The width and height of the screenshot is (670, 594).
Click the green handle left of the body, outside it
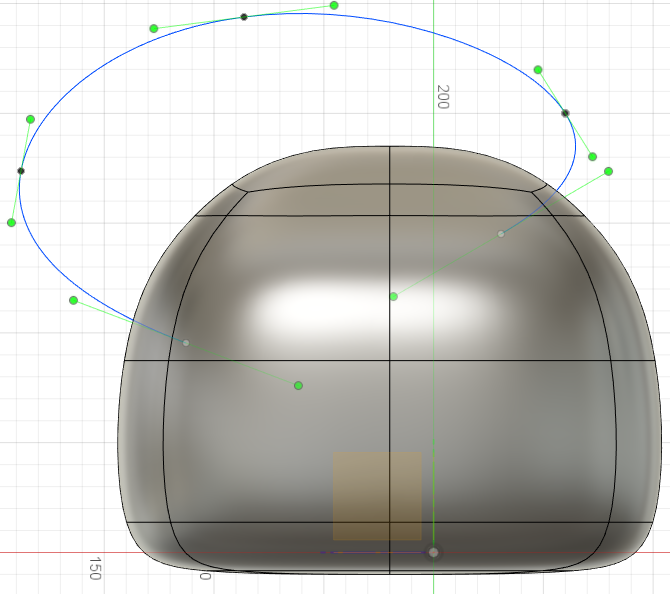pyautogui.click(x=73, y=300)
